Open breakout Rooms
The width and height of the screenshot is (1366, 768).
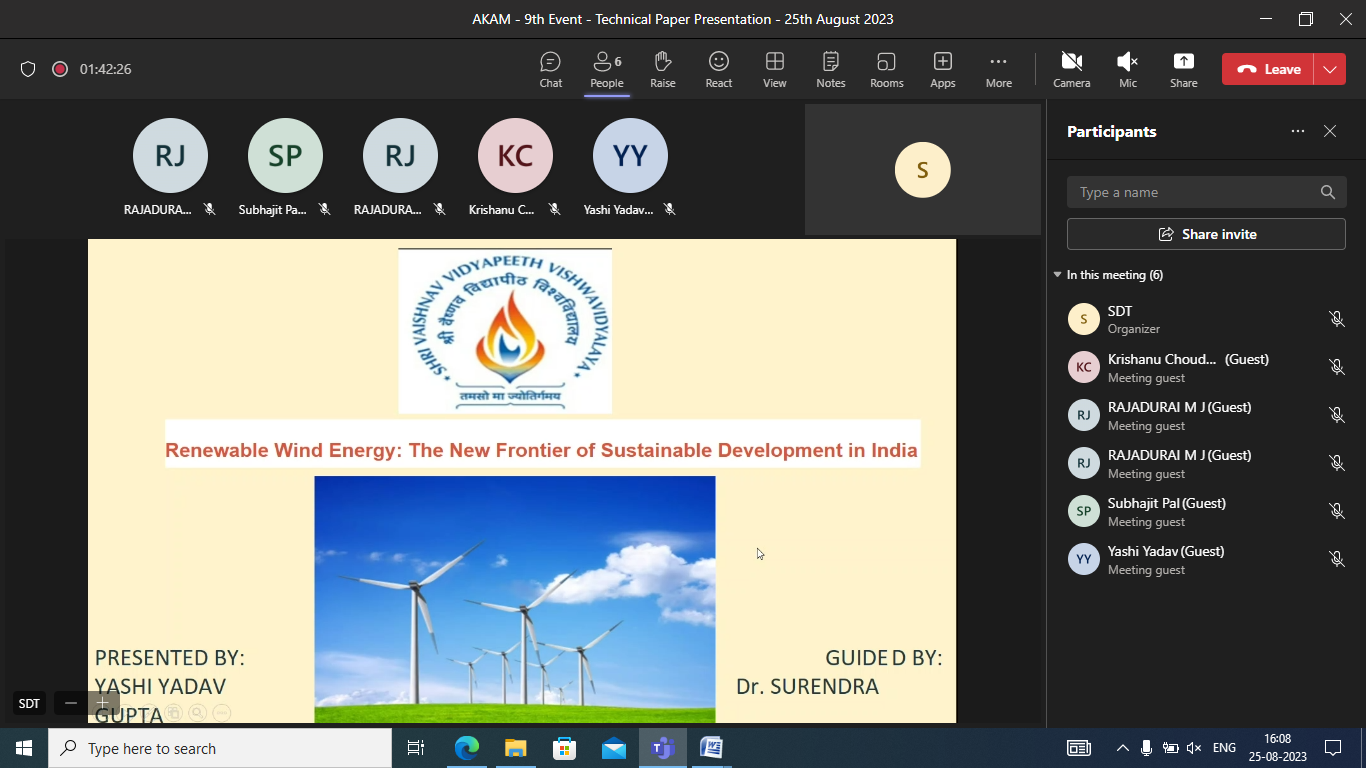[886, 69]
